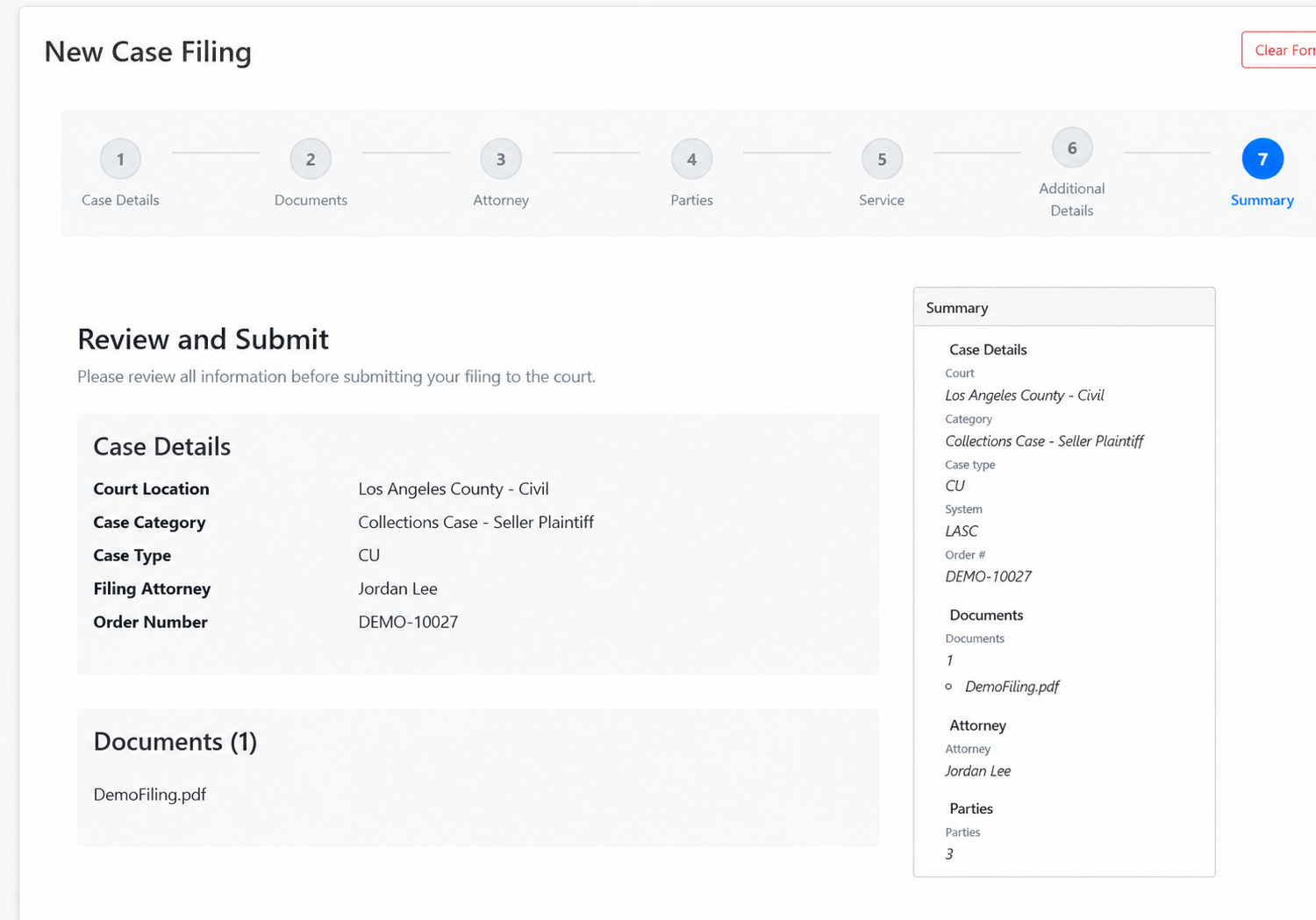This screenshot has height=920, width=1316.
Task: Select step 2 circle icon
Action: tap(311, 159)
